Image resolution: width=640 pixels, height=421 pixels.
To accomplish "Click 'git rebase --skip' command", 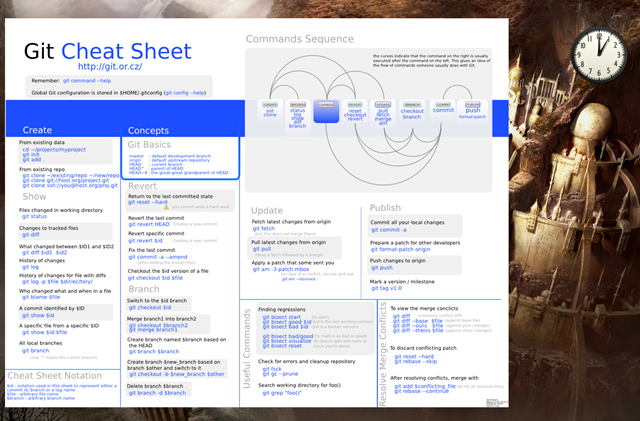I will coord(416,361).
